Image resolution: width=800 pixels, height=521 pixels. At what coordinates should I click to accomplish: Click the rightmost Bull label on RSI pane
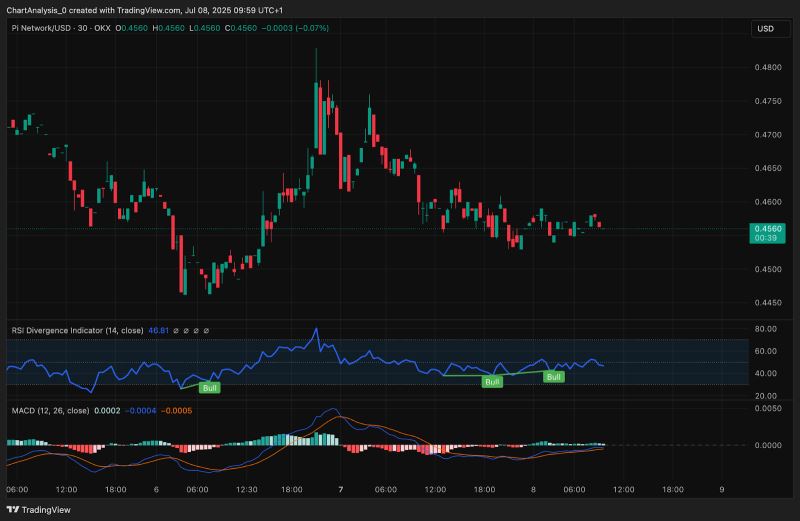pos(553,377)
